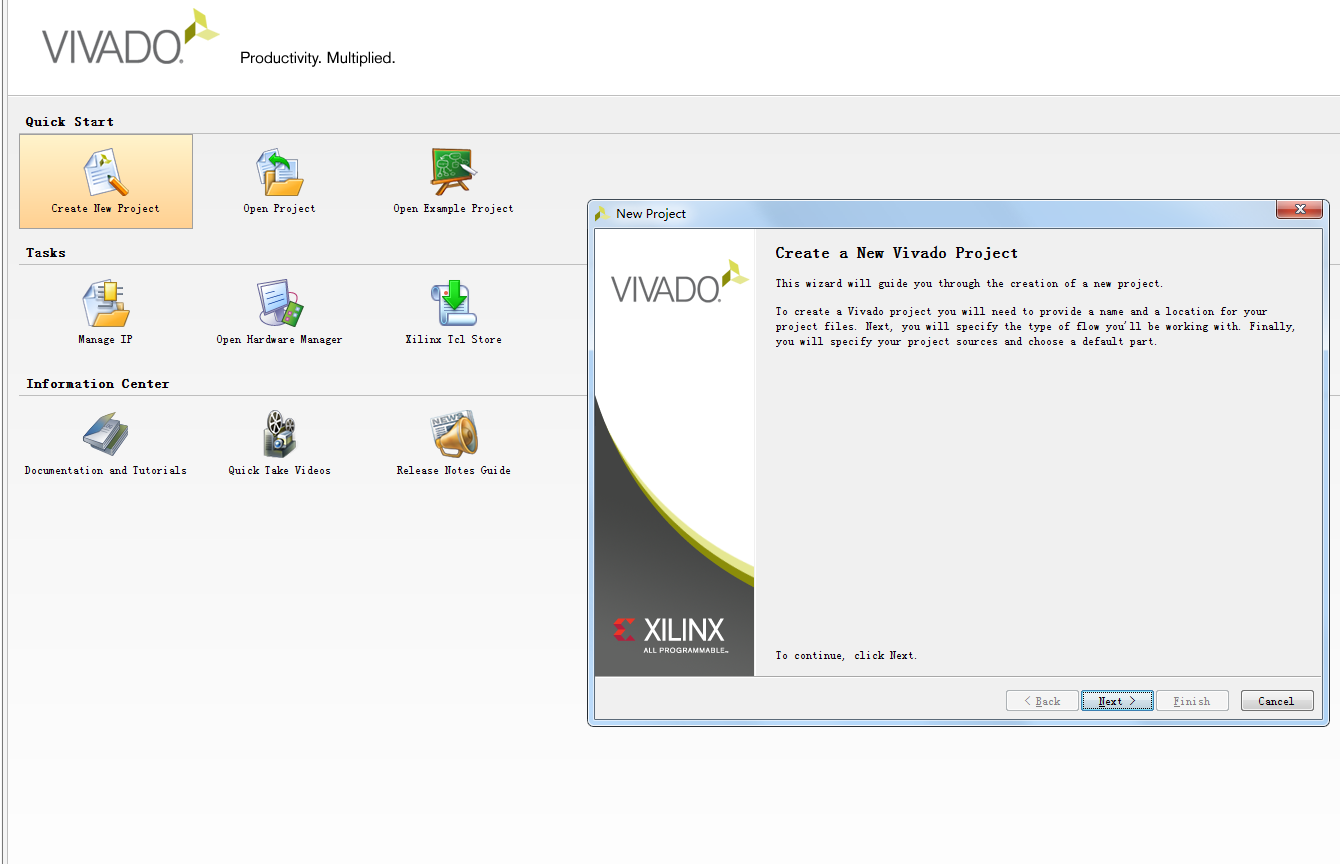The image size is (1340, 864).
Task: Open the Open Project folder icon
Action: tap(279, 172)
